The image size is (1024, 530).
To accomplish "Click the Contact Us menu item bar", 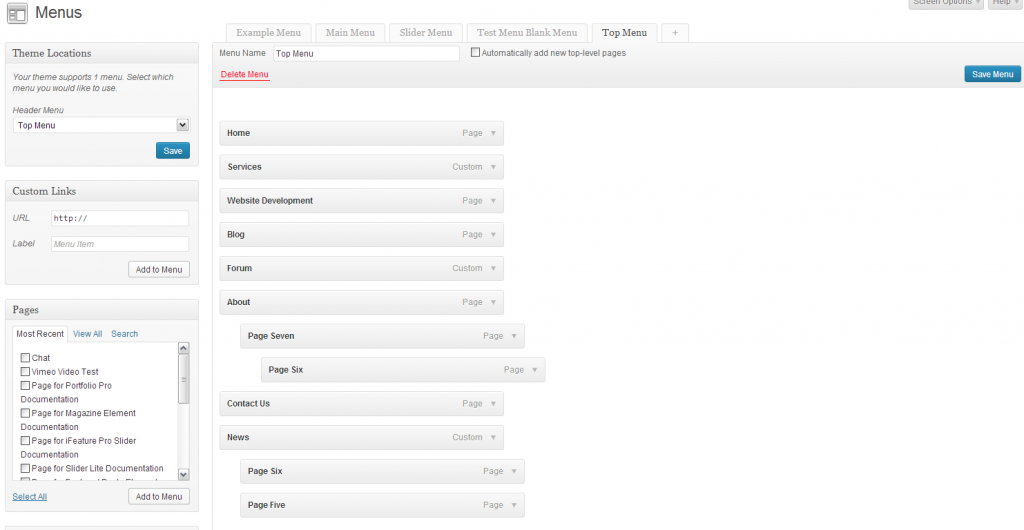I will click(x=361, y=403).
